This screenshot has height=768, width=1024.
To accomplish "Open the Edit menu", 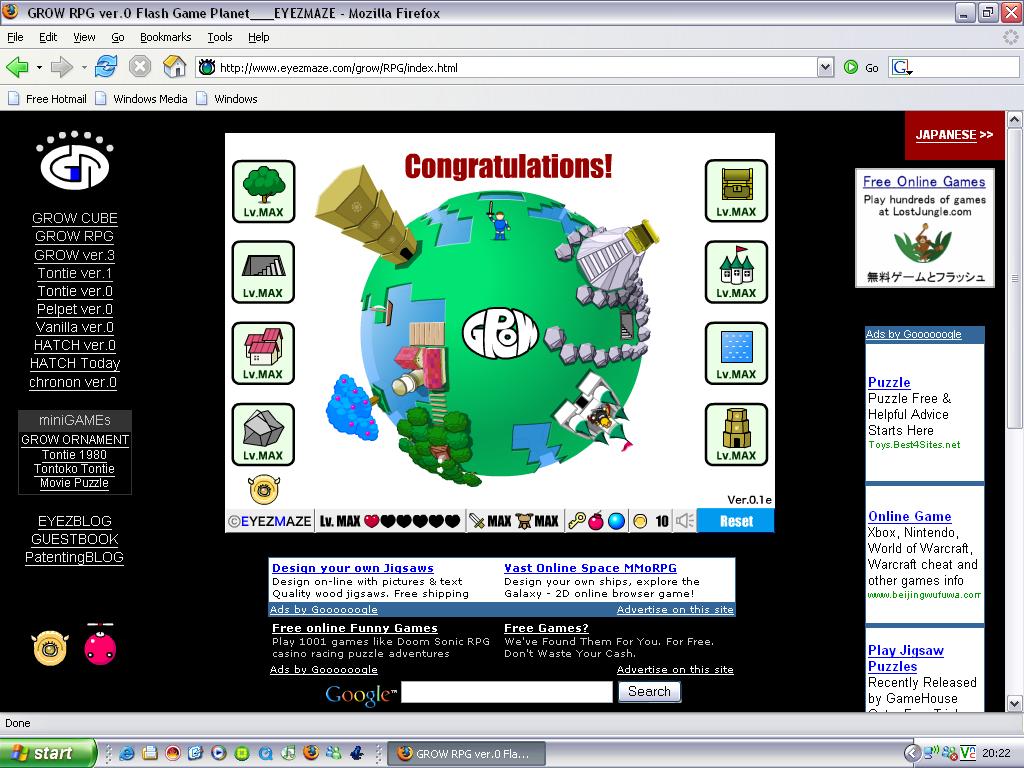I will (48, 37).
